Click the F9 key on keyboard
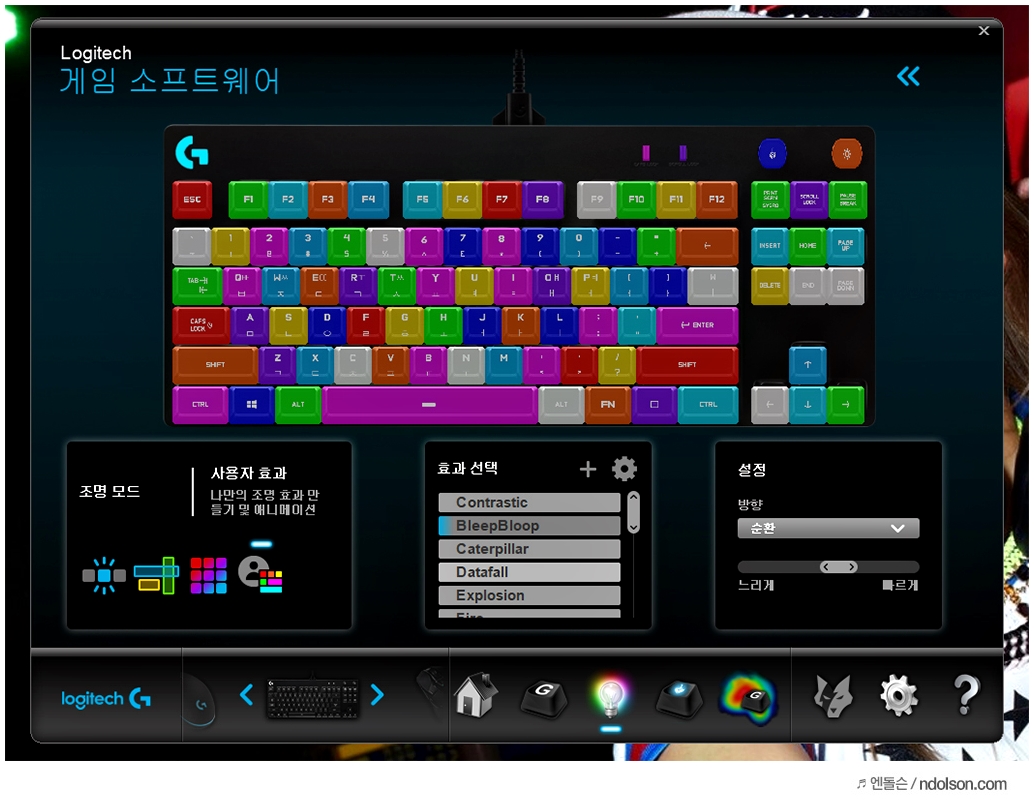The width and height of the screenshot is (1034, 801). click(597, 199)
